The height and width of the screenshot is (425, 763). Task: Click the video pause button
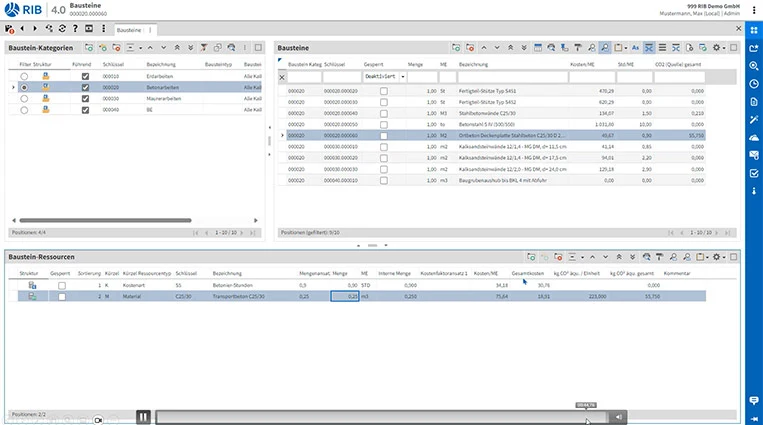click(143, 417)
